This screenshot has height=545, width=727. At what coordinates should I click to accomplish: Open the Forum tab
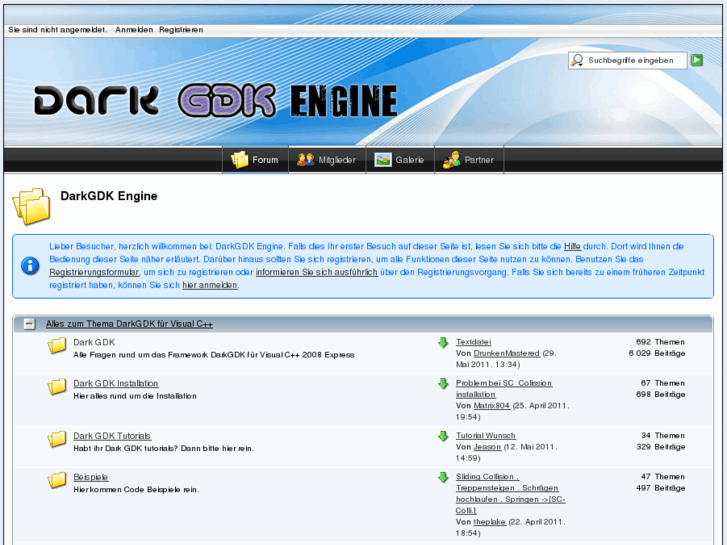[255, 160]
